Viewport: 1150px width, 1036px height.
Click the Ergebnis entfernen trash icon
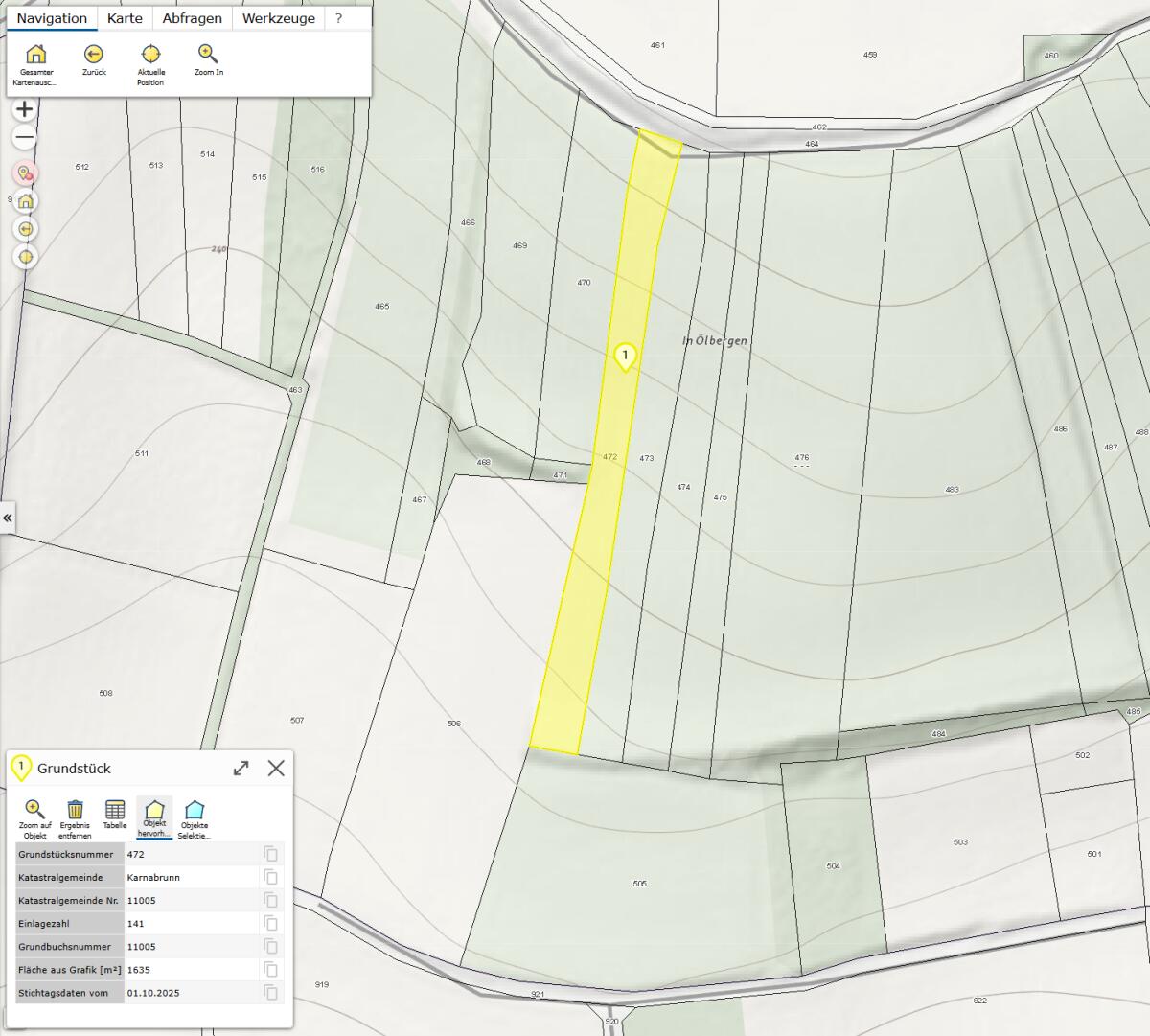pyautogui.click(x=75, y=811)
